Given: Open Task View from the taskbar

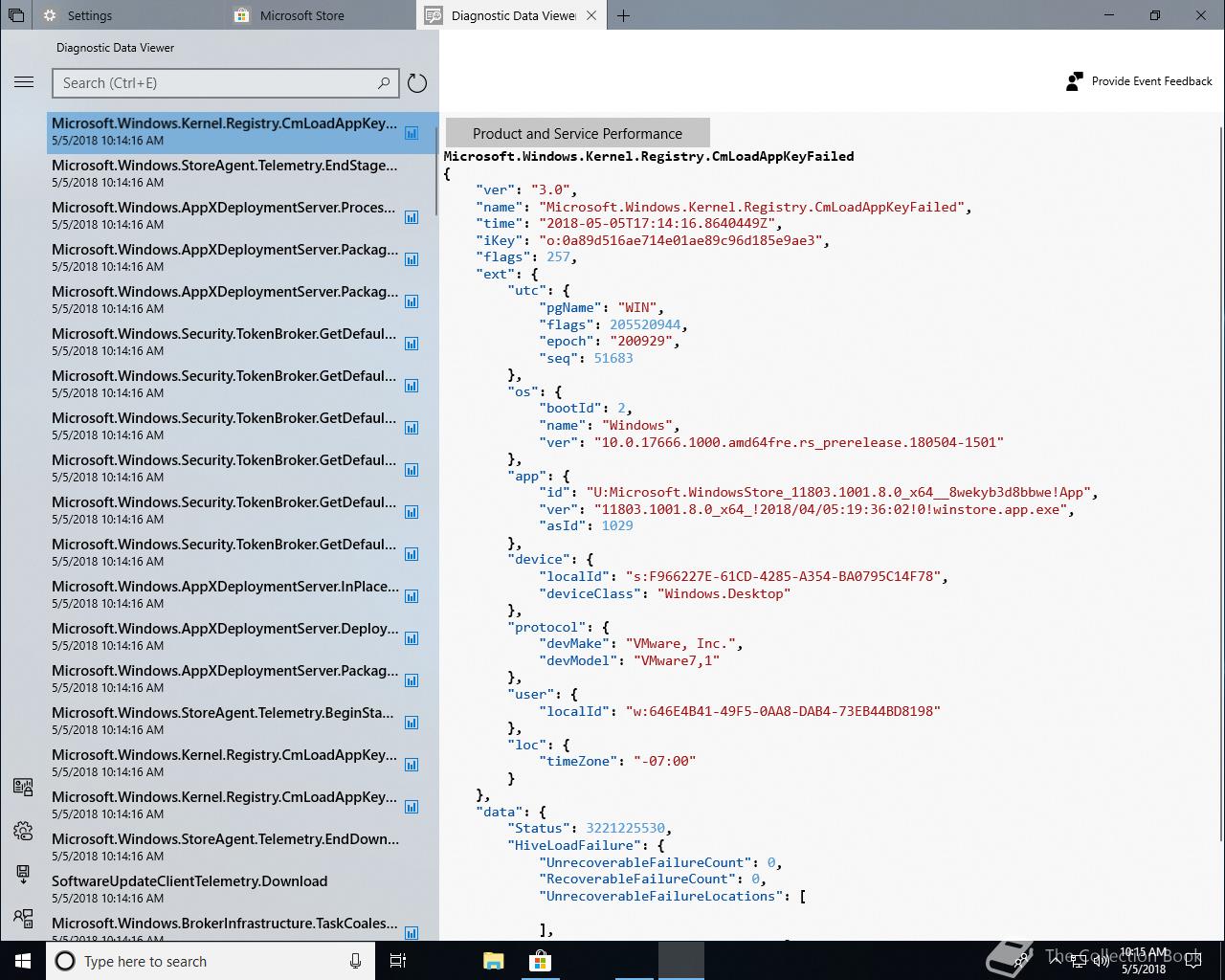Looking at the screenshot, I should [x=398, y=961].
